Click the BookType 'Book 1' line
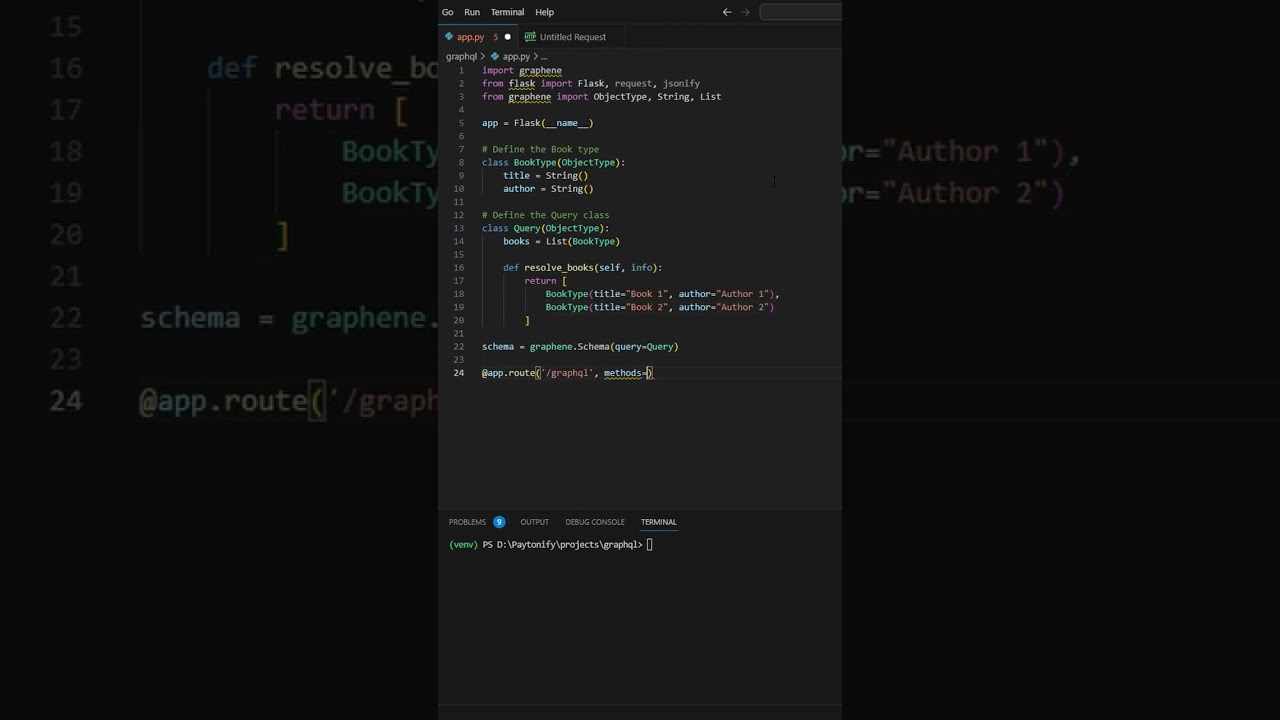The width and height of the screenshot is (1280, 720). (x=662, y=294)
